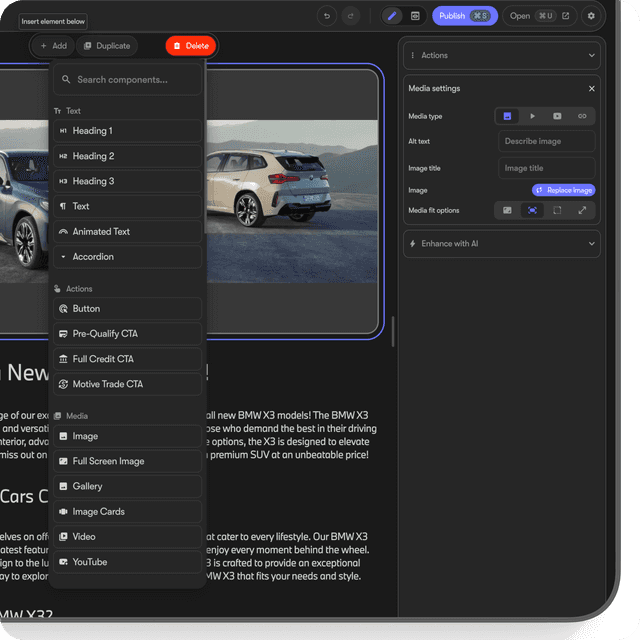Click the panel divider handle

tap(393, 331)
